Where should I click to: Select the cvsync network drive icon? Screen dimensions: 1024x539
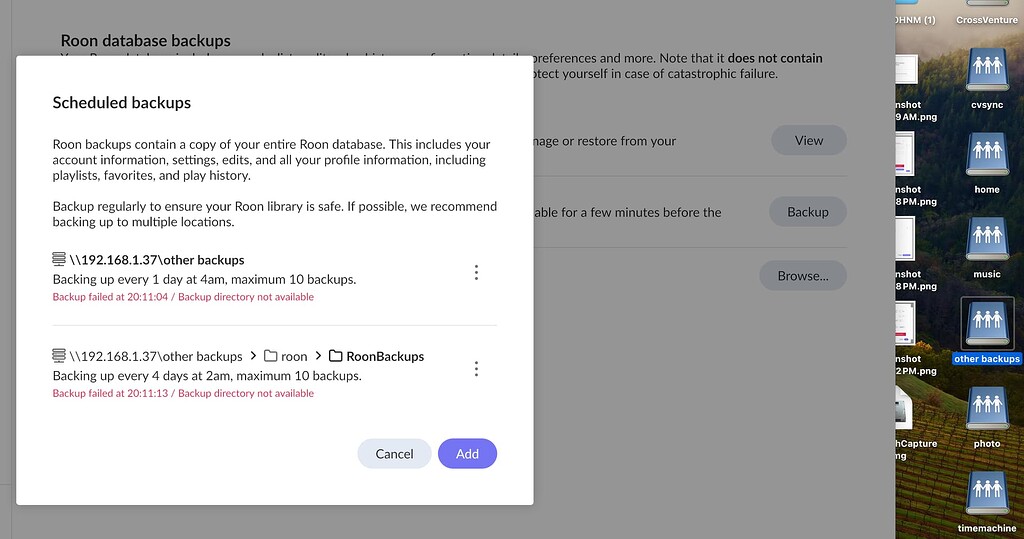[x=987, y=70]
